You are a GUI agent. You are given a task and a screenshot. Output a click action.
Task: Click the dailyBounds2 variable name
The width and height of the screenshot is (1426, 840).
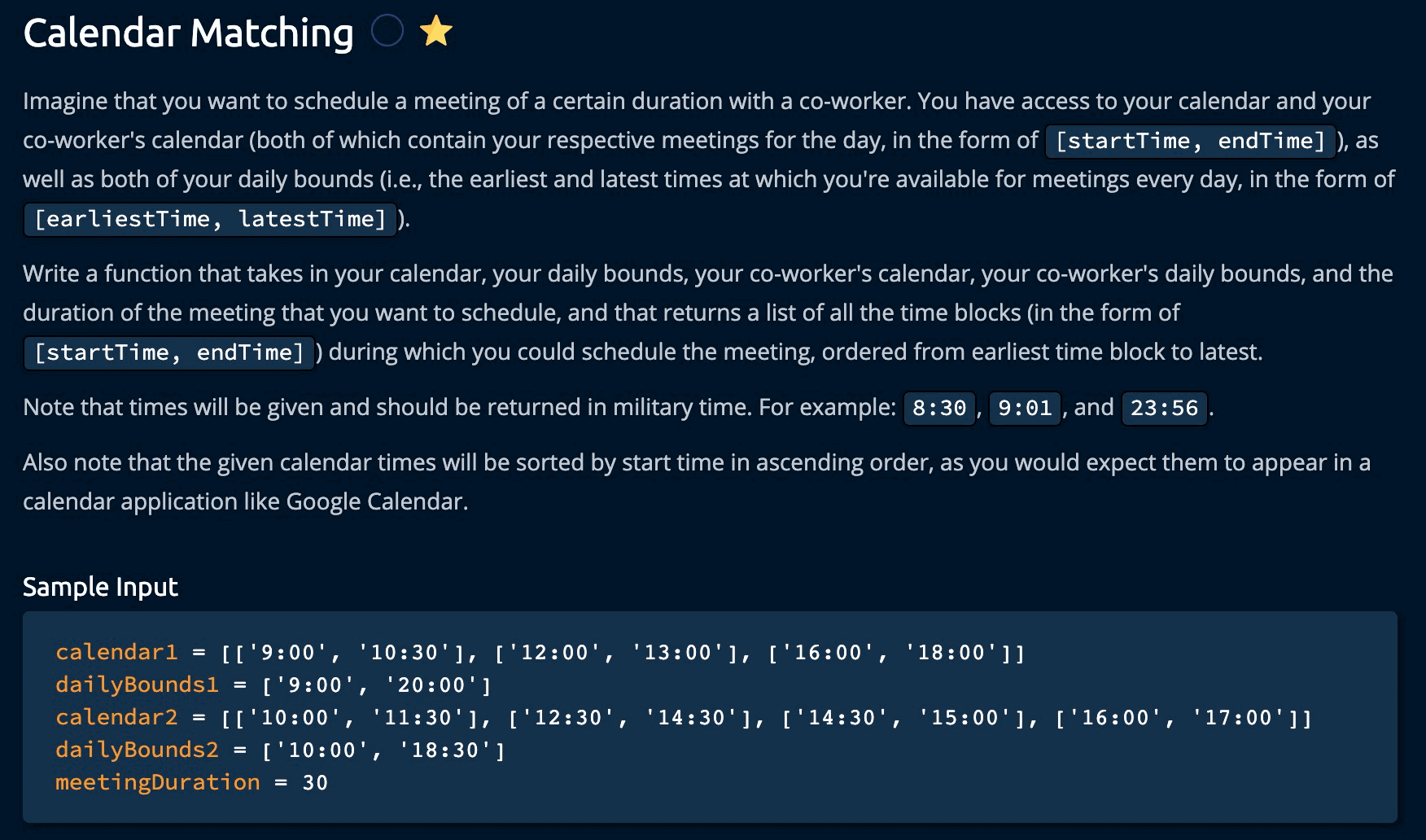click(x=137, y=750)
